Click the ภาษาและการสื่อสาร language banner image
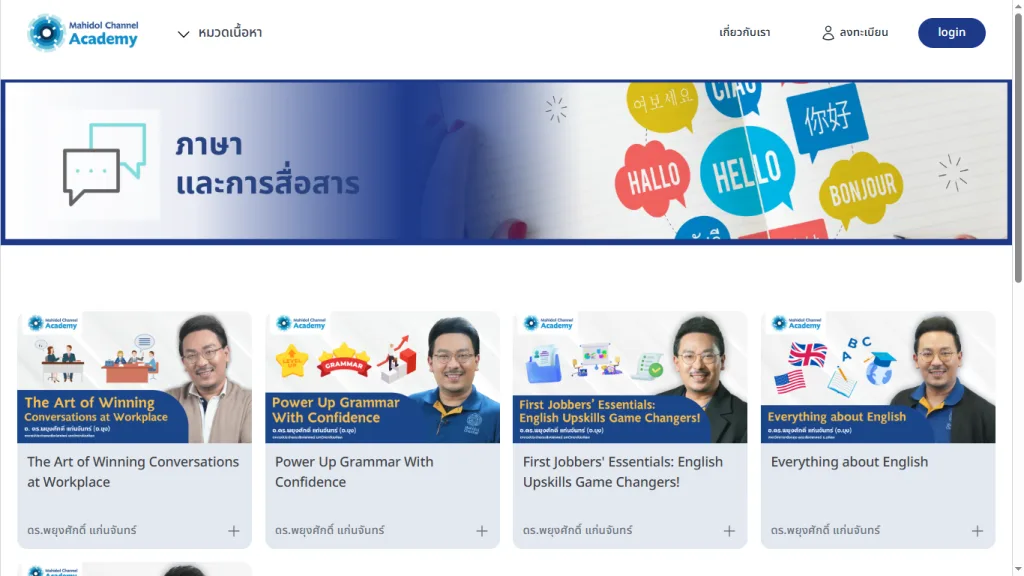The width and height of the screenshot is (1024, 576). point(506,162)
